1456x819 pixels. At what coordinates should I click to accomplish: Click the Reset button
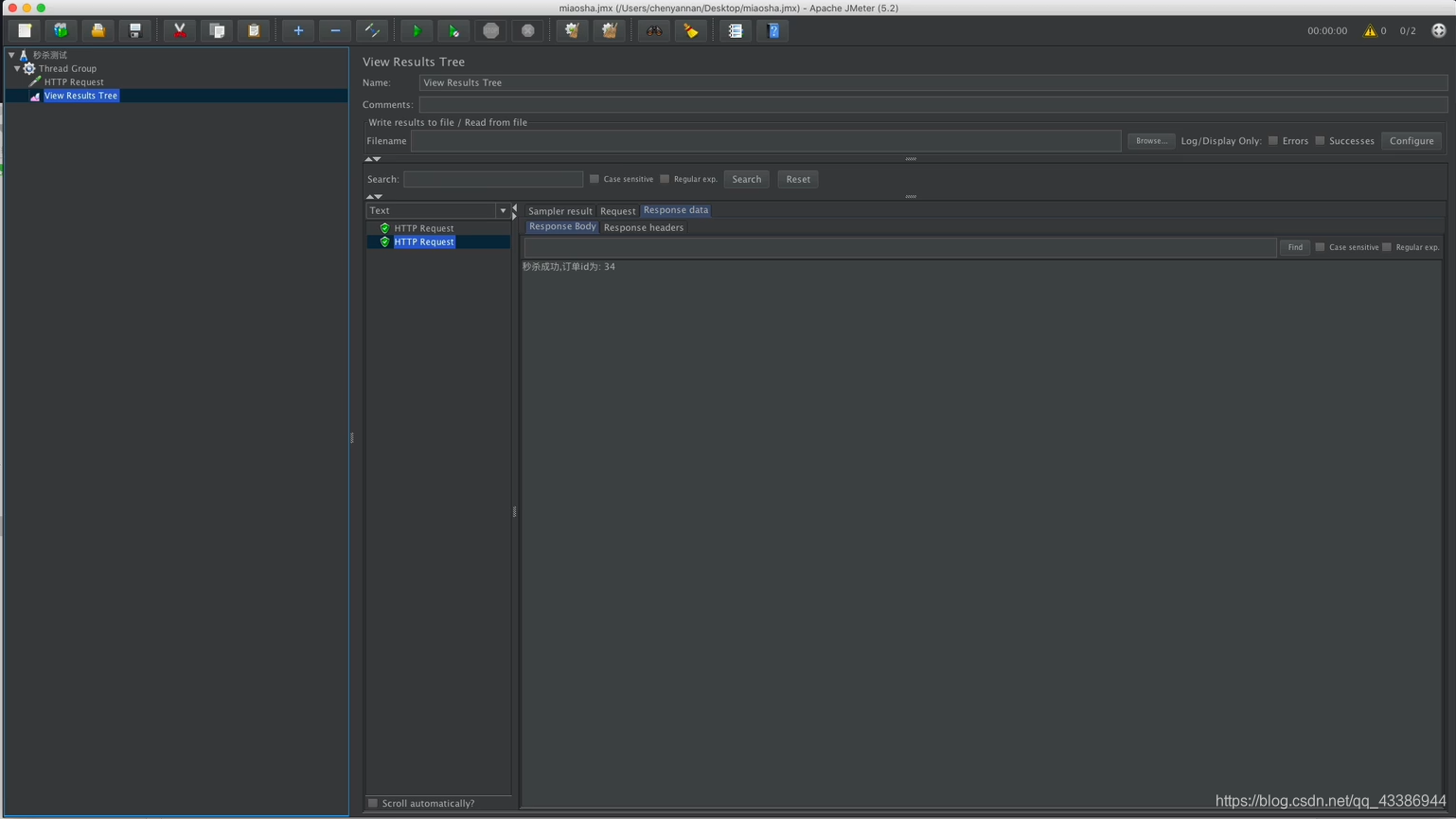coord(798,179)
